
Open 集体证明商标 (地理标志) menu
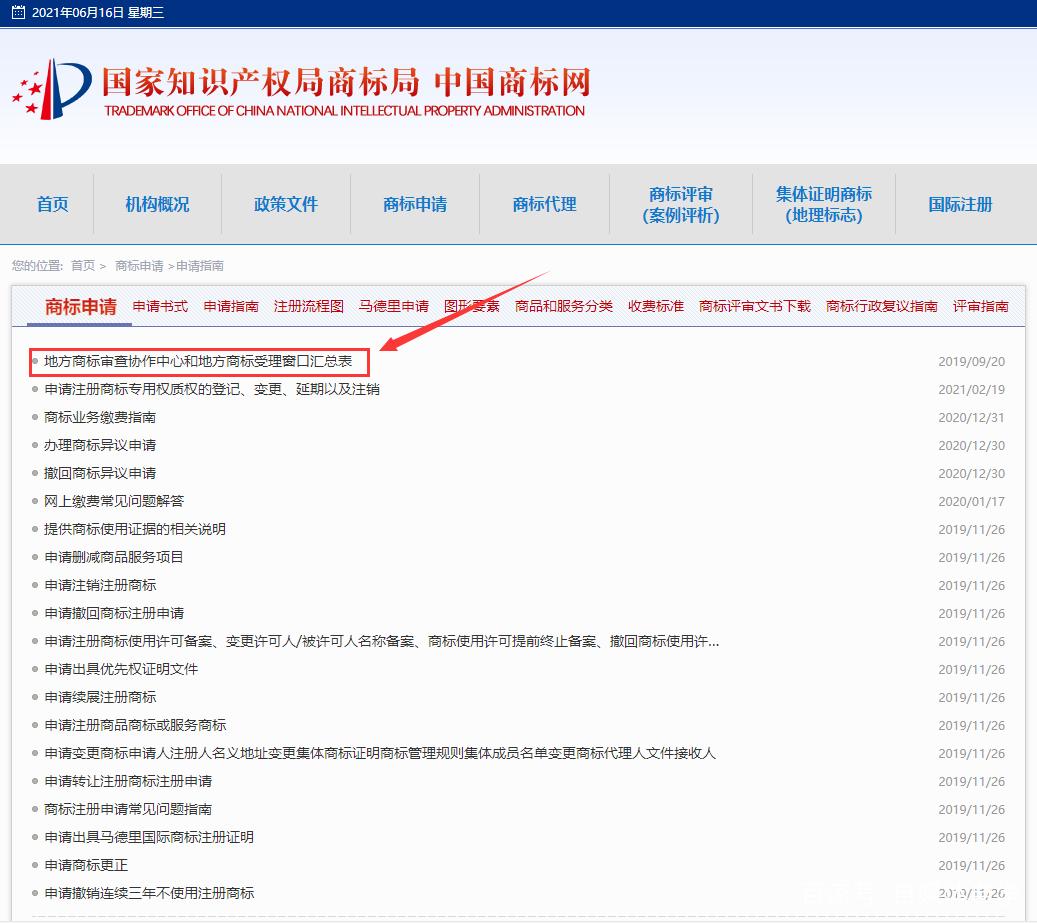pyautogui.click(x=823, y=204)
